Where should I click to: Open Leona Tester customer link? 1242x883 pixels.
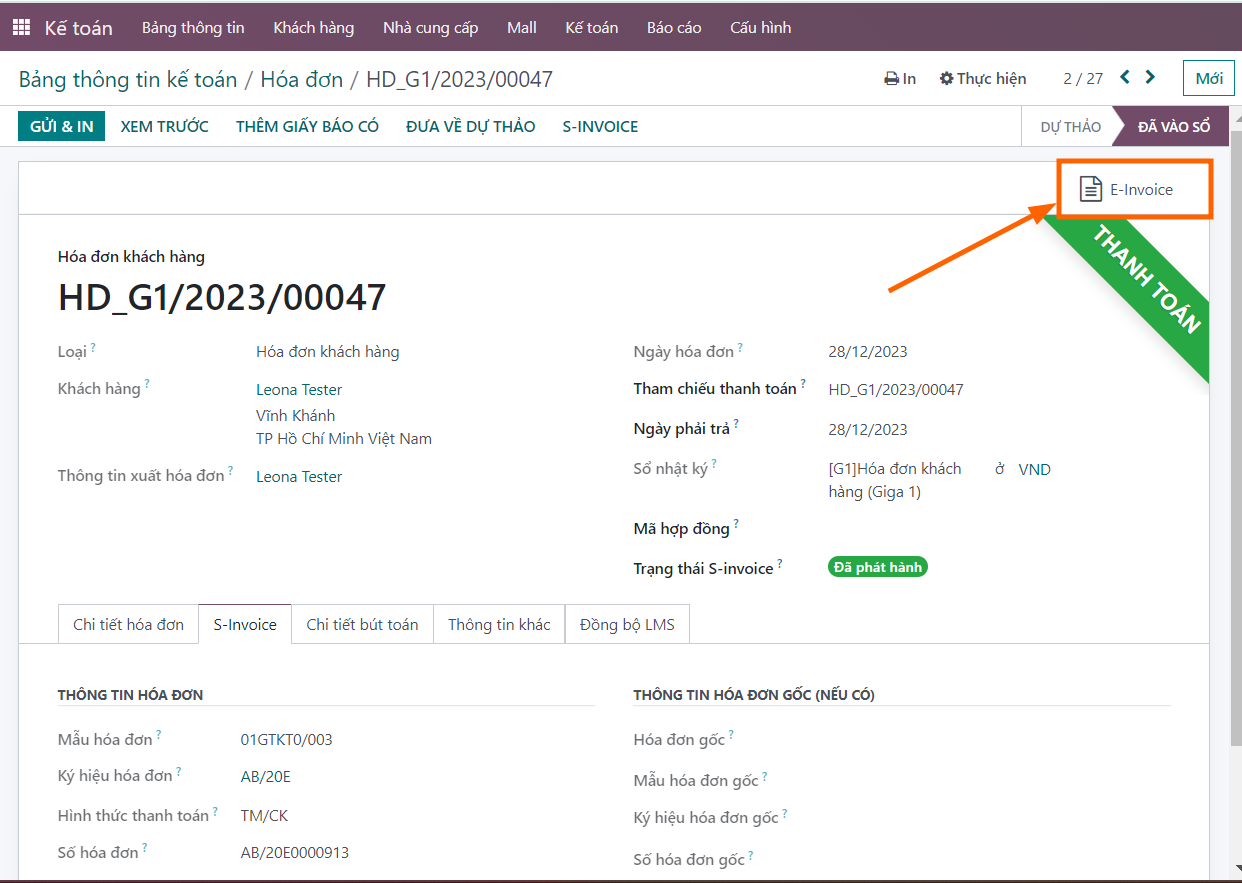click(x=299, y=390)
